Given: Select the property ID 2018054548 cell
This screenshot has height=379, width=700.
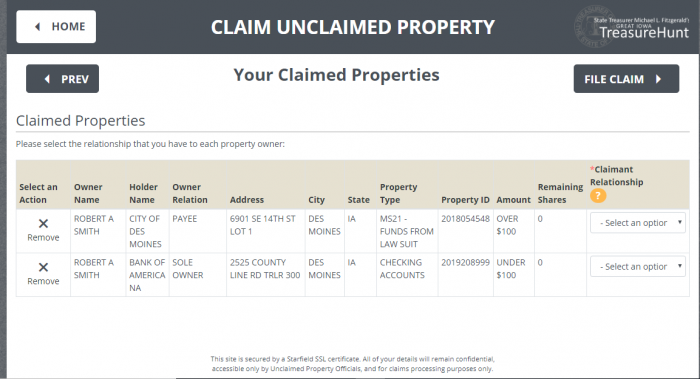Looking at the screenshot, I should pos(465,219).
